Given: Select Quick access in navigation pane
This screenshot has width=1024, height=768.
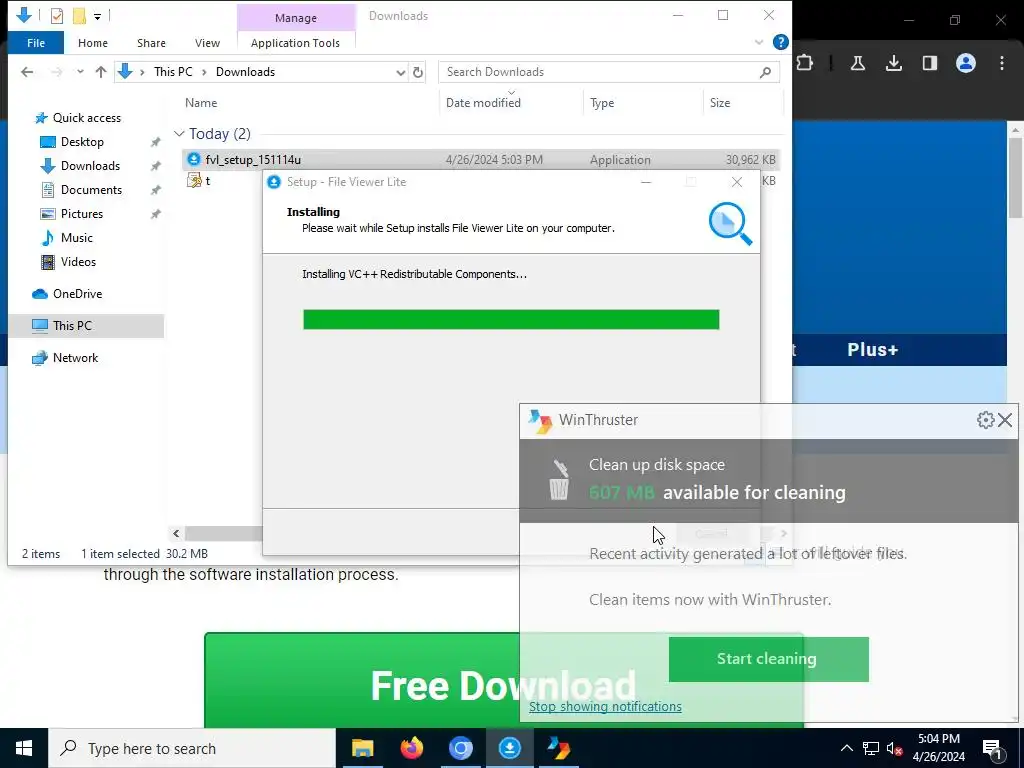Looking at the screenshot, I should click(87, 118).
